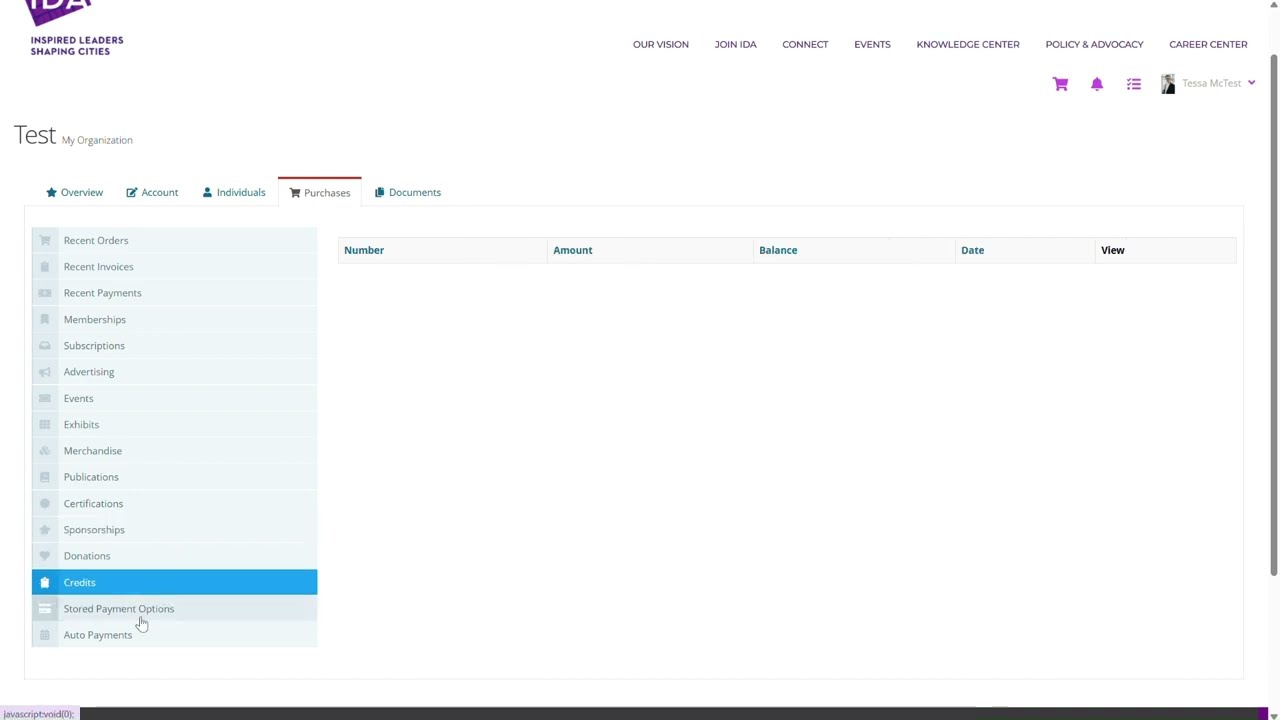Show Recent Payments list
Screen dimensions: 1280x720
(x=174, y=293)
